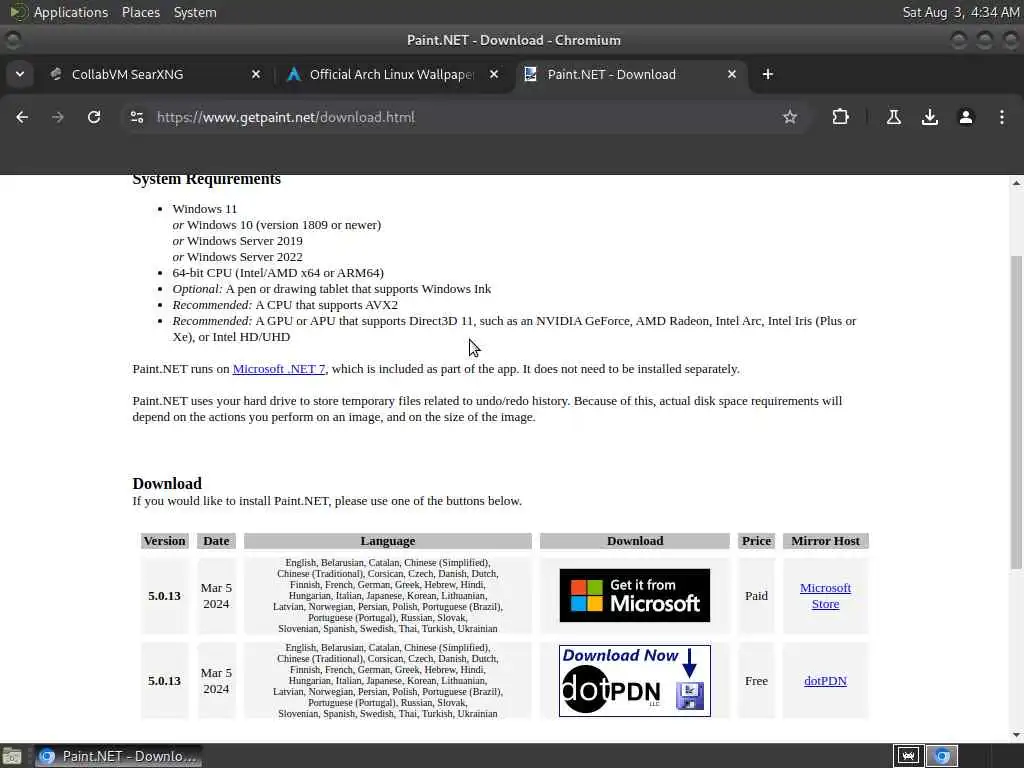Screen dimensions: 1024x768
Task: Open a new tab with plus button
Action: tap(768, 74)
